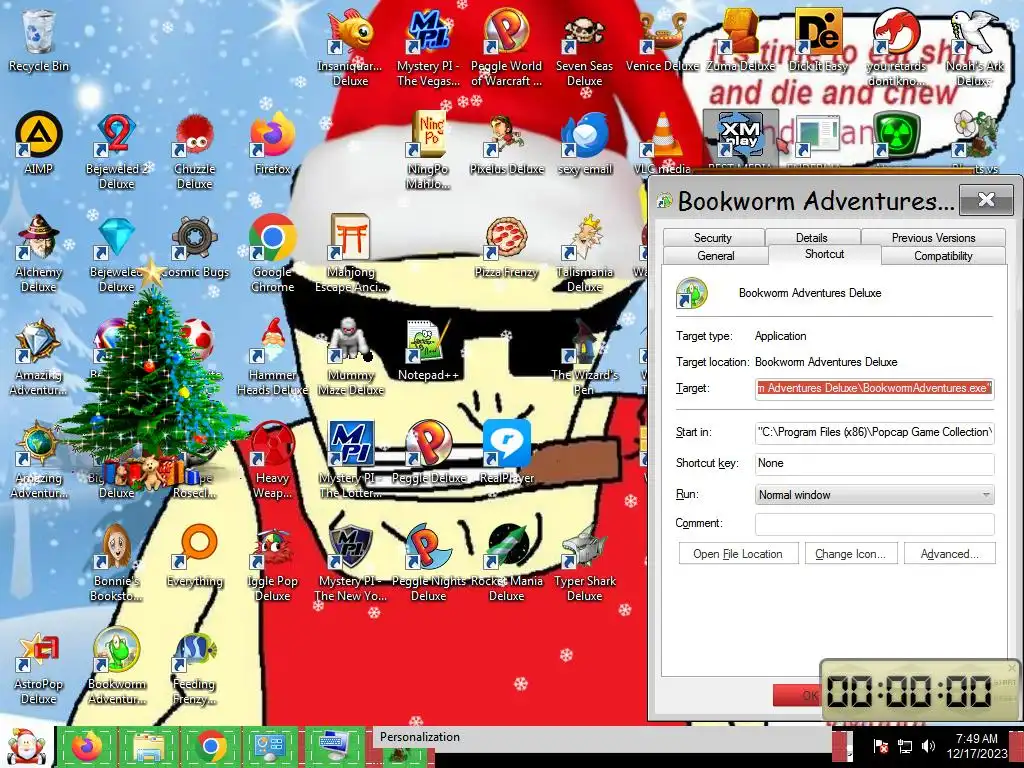Click the Start in field

874,432
